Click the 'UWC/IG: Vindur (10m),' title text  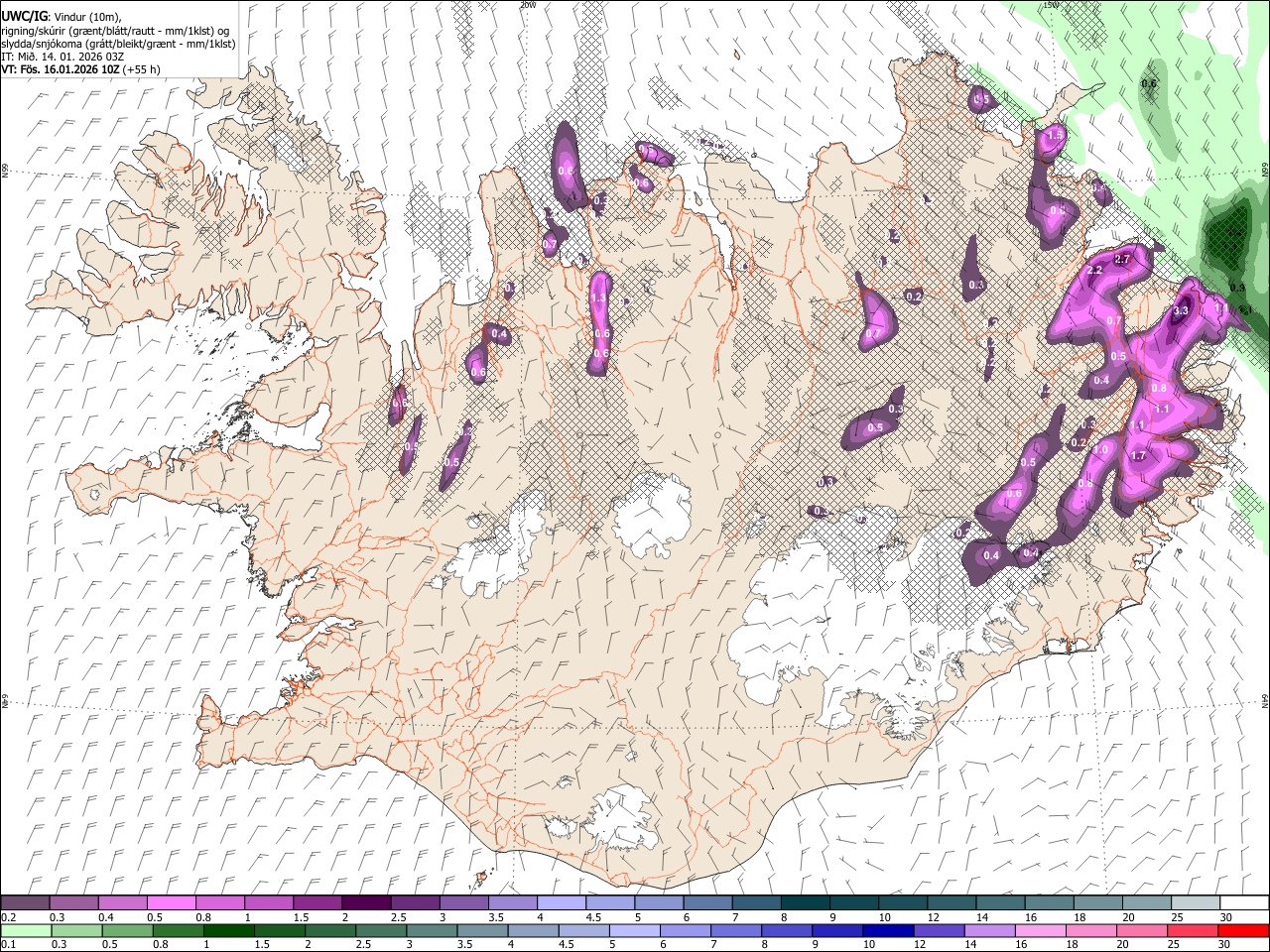pos(62,16)
